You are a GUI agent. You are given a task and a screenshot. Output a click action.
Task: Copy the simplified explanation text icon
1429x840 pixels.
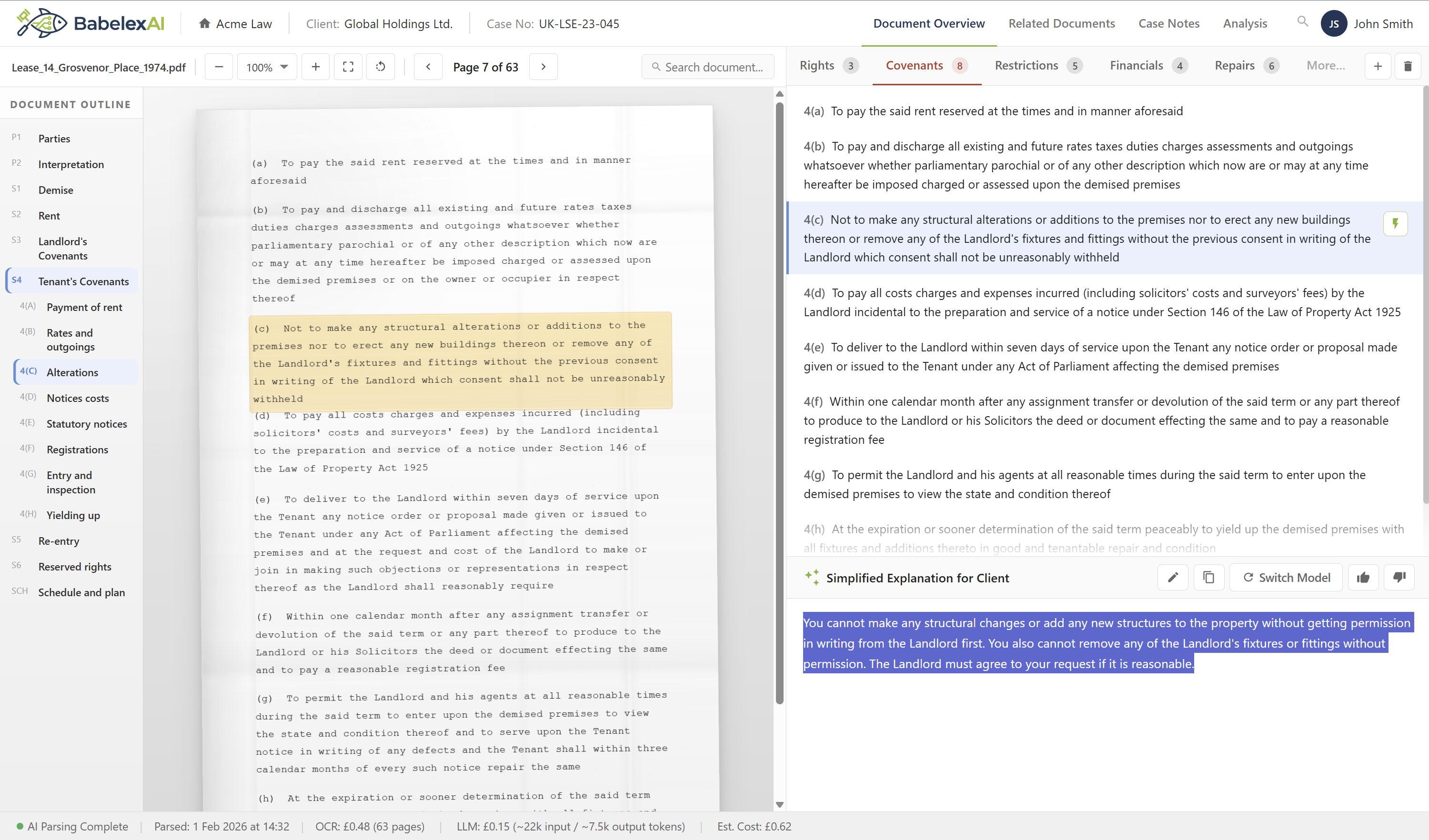coord(1208,578)
